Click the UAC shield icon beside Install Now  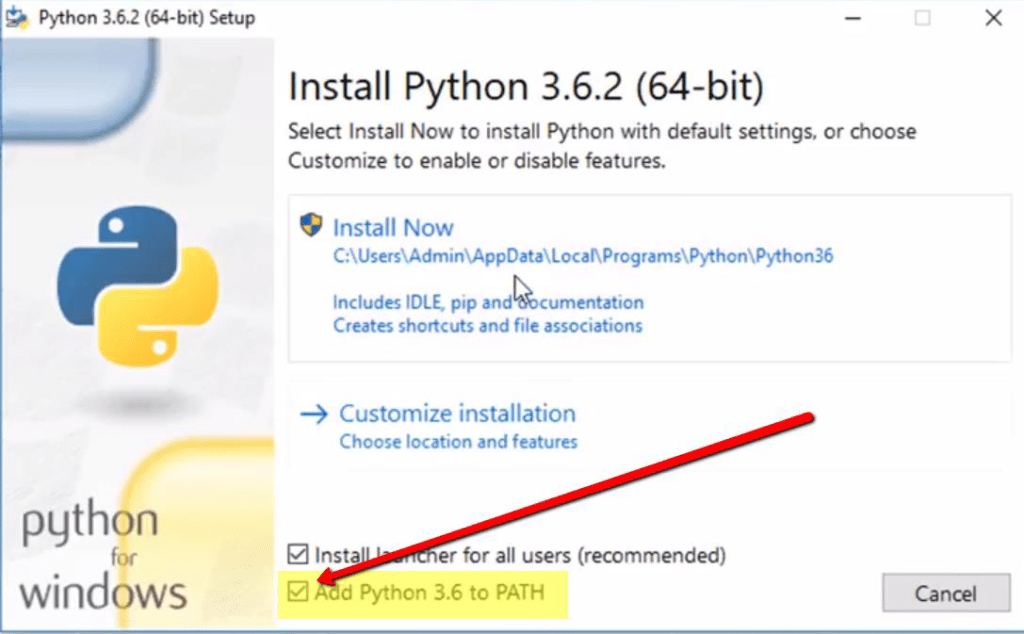[311, 225]
